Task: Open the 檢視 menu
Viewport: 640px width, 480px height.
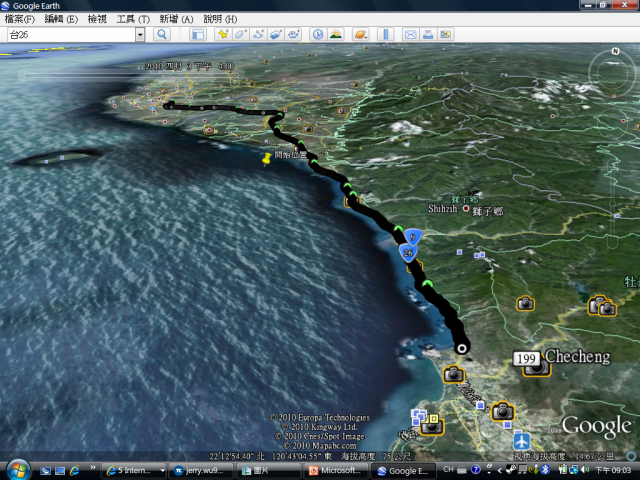Action: pos(97,19)
